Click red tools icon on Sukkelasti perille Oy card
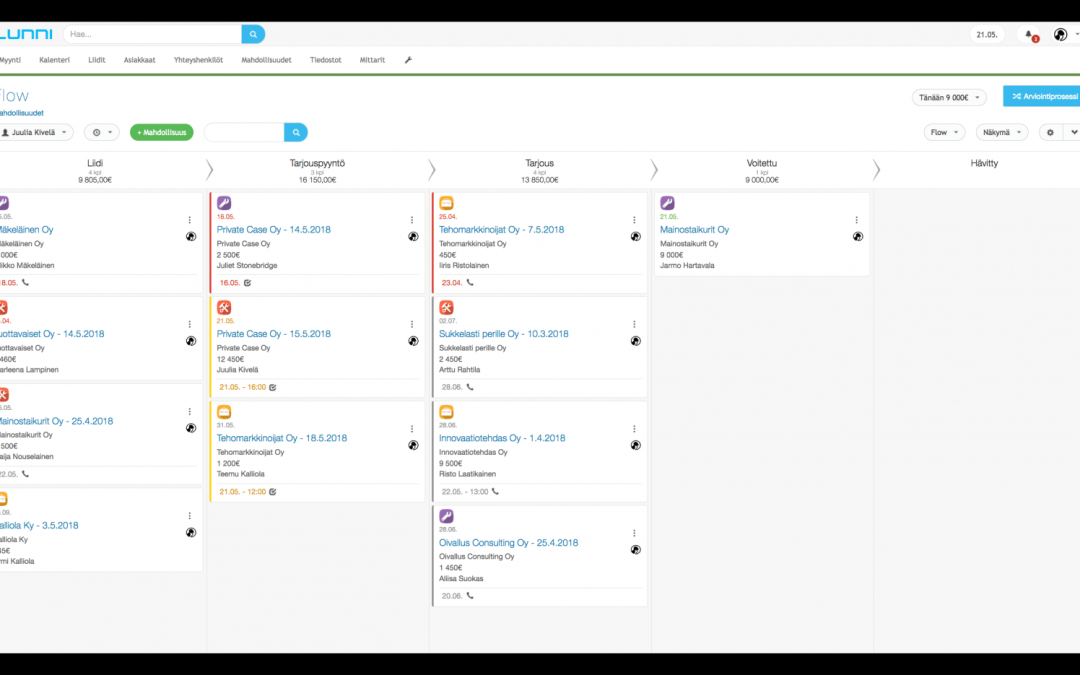 pyautogui.click(x=446, y=307)
